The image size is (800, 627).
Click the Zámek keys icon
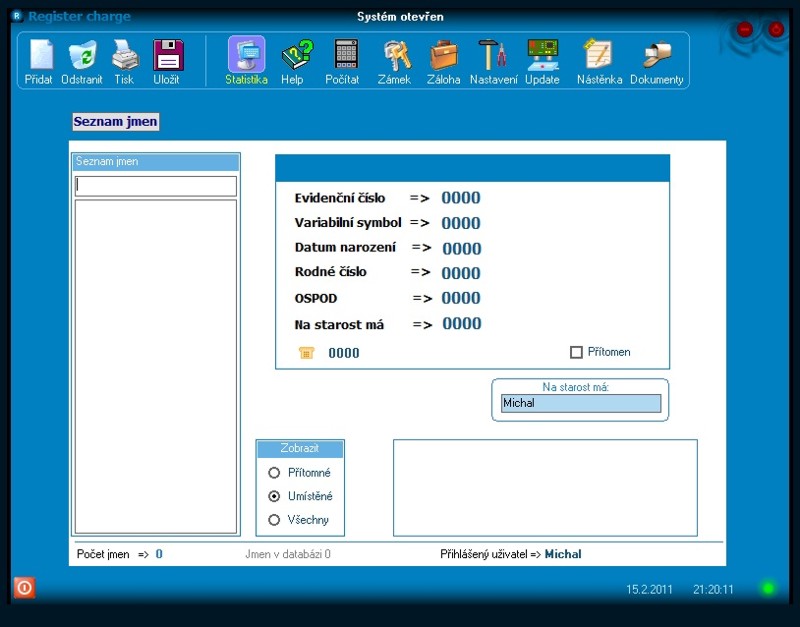(397, 55)
